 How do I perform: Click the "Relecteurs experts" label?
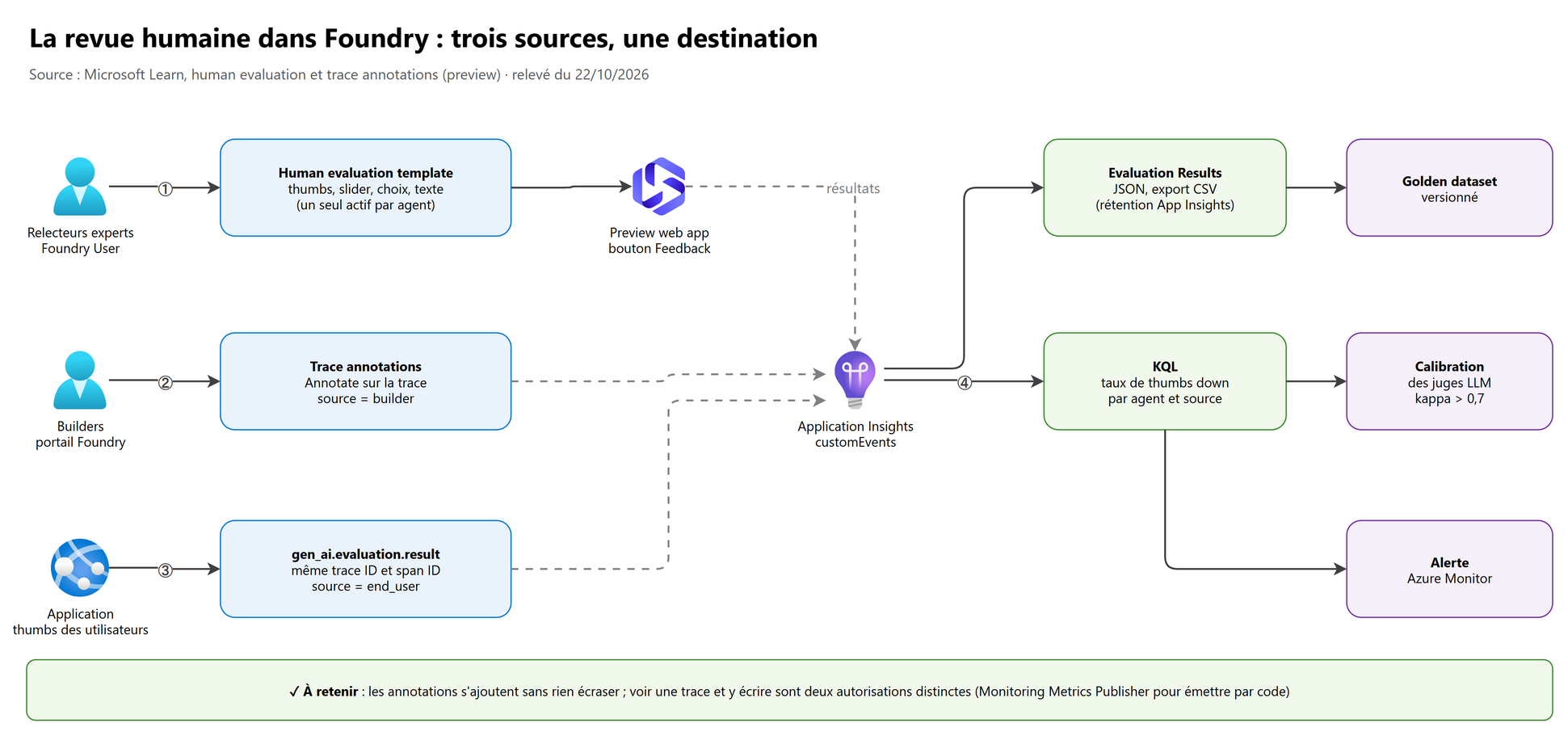tap(81, 233)
